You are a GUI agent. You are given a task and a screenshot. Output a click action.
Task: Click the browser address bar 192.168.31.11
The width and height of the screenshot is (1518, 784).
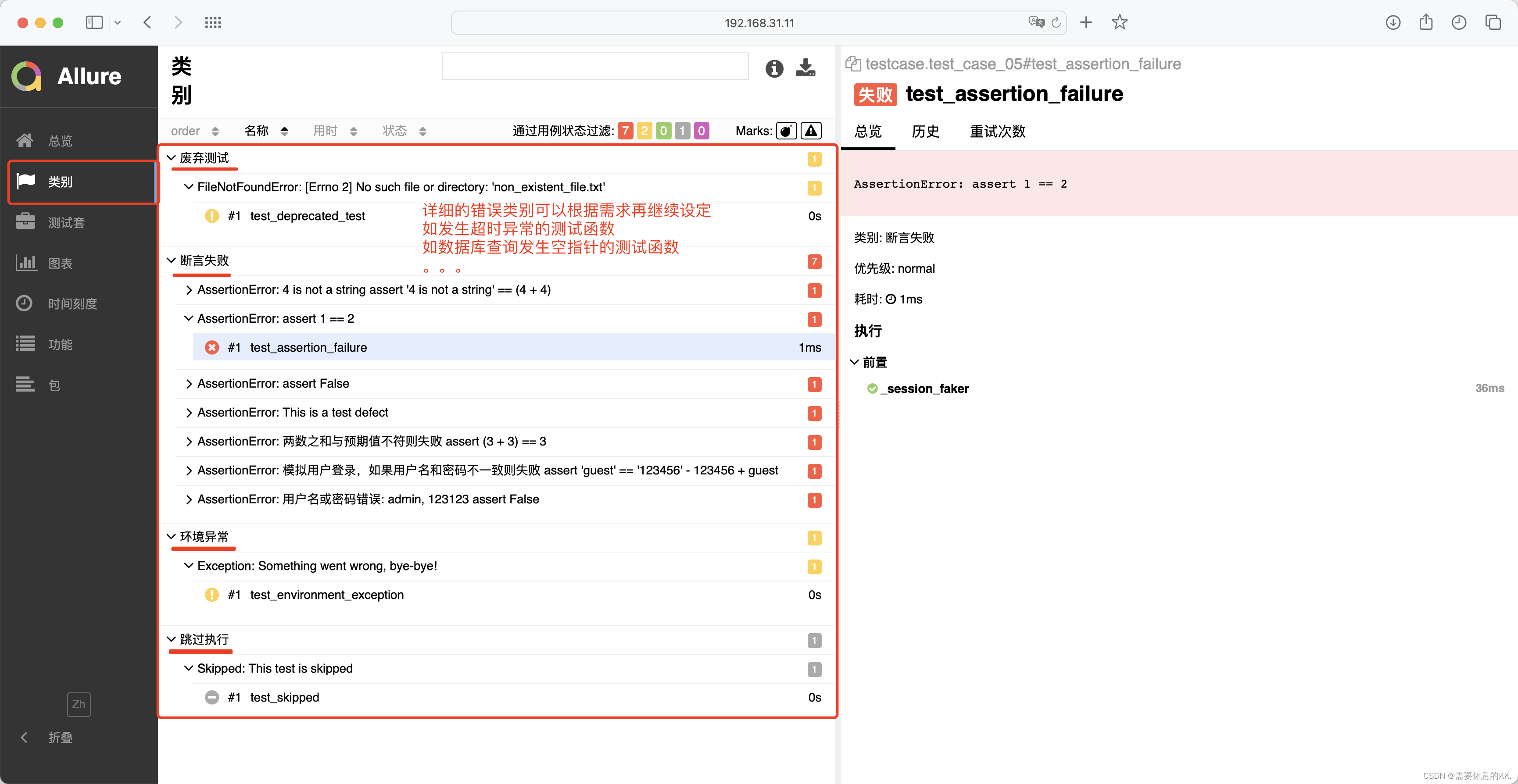[x=759, y=23]
